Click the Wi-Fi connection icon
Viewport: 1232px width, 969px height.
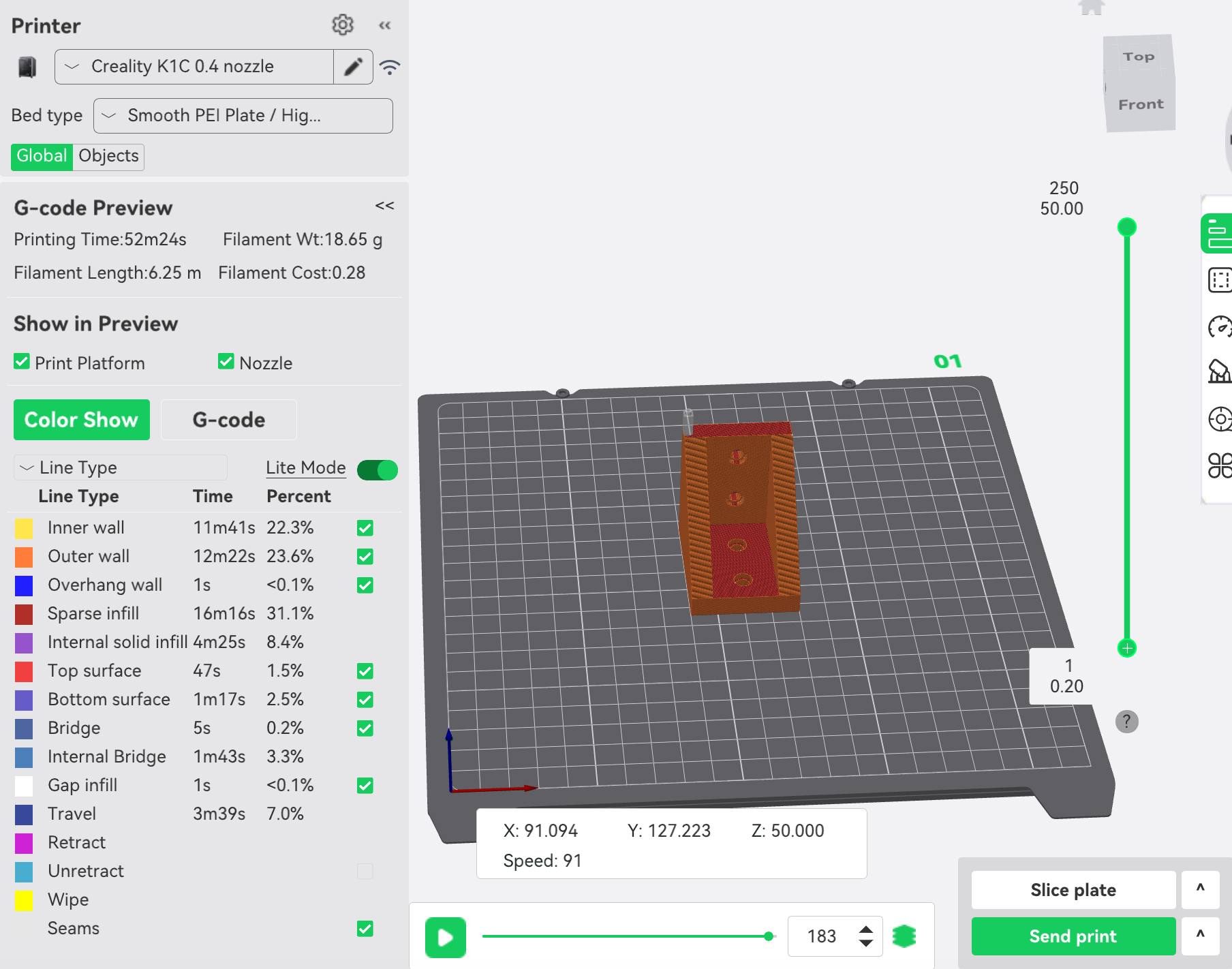390,67
